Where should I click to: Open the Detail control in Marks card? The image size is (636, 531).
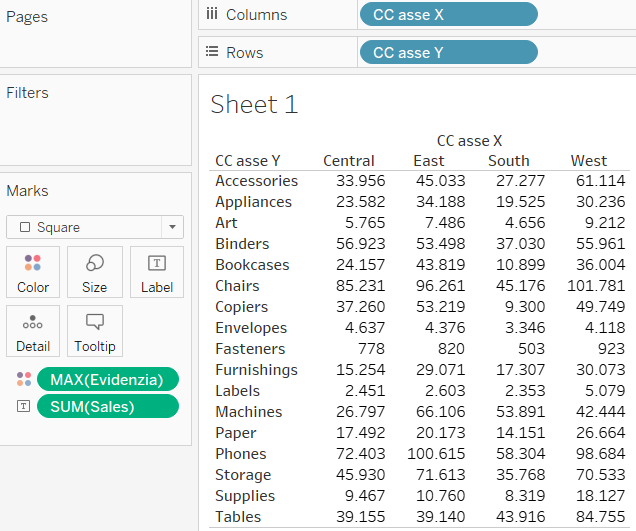[33, 330]
